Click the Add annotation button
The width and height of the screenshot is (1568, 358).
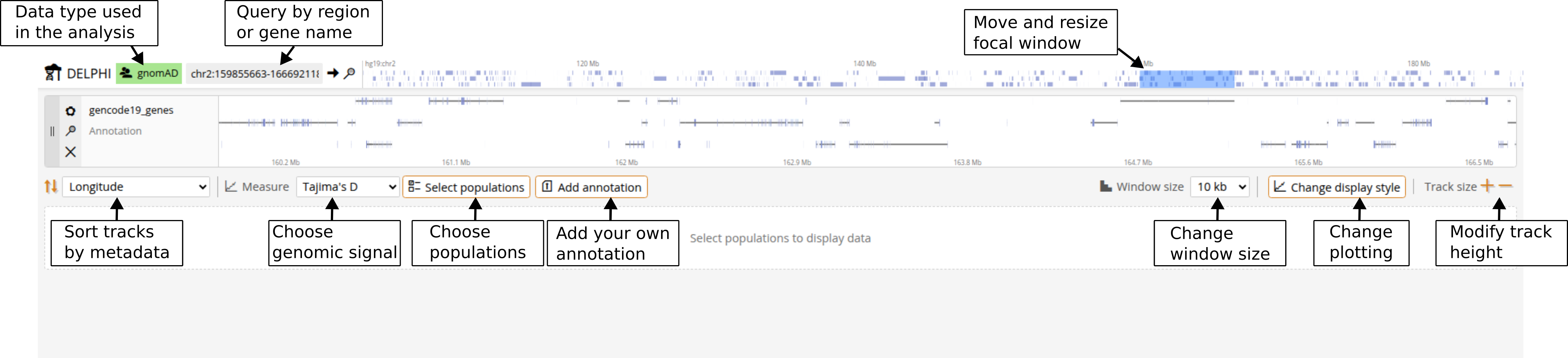[591, 187]
